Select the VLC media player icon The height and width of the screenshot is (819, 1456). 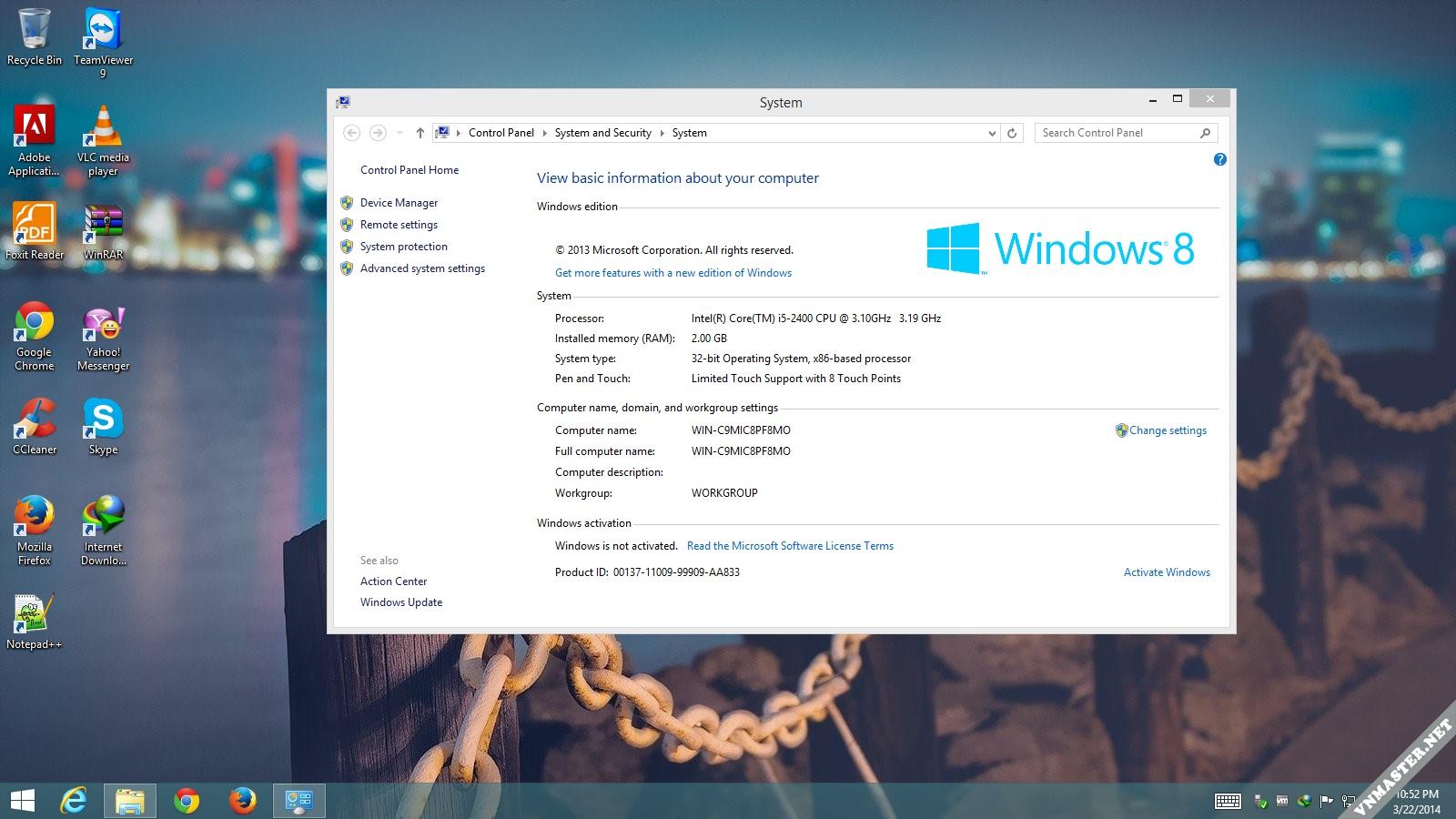click(103, 140)
